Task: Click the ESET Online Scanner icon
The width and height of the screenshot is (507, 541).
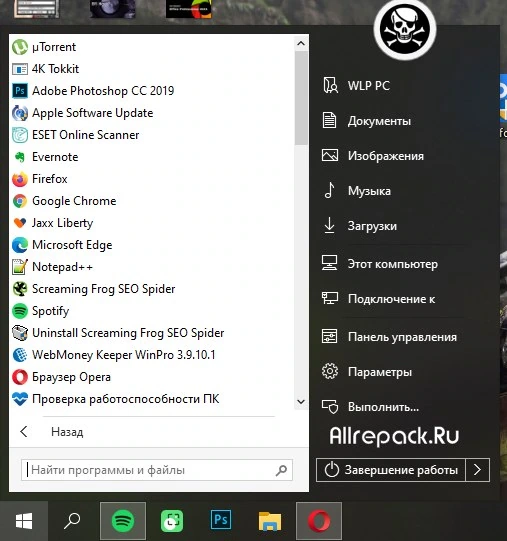Action: [x=20, y=135]
